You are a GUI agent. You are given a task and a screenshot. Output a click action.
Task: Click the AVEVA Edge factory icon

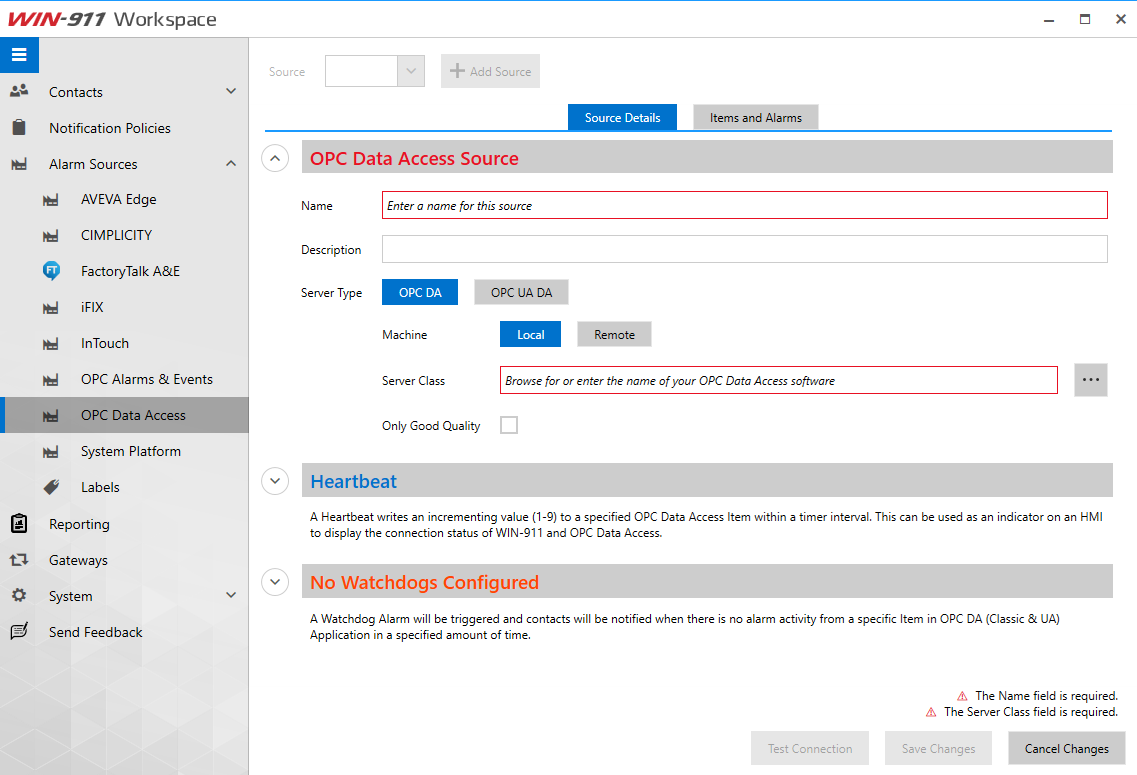pos(51,200)
